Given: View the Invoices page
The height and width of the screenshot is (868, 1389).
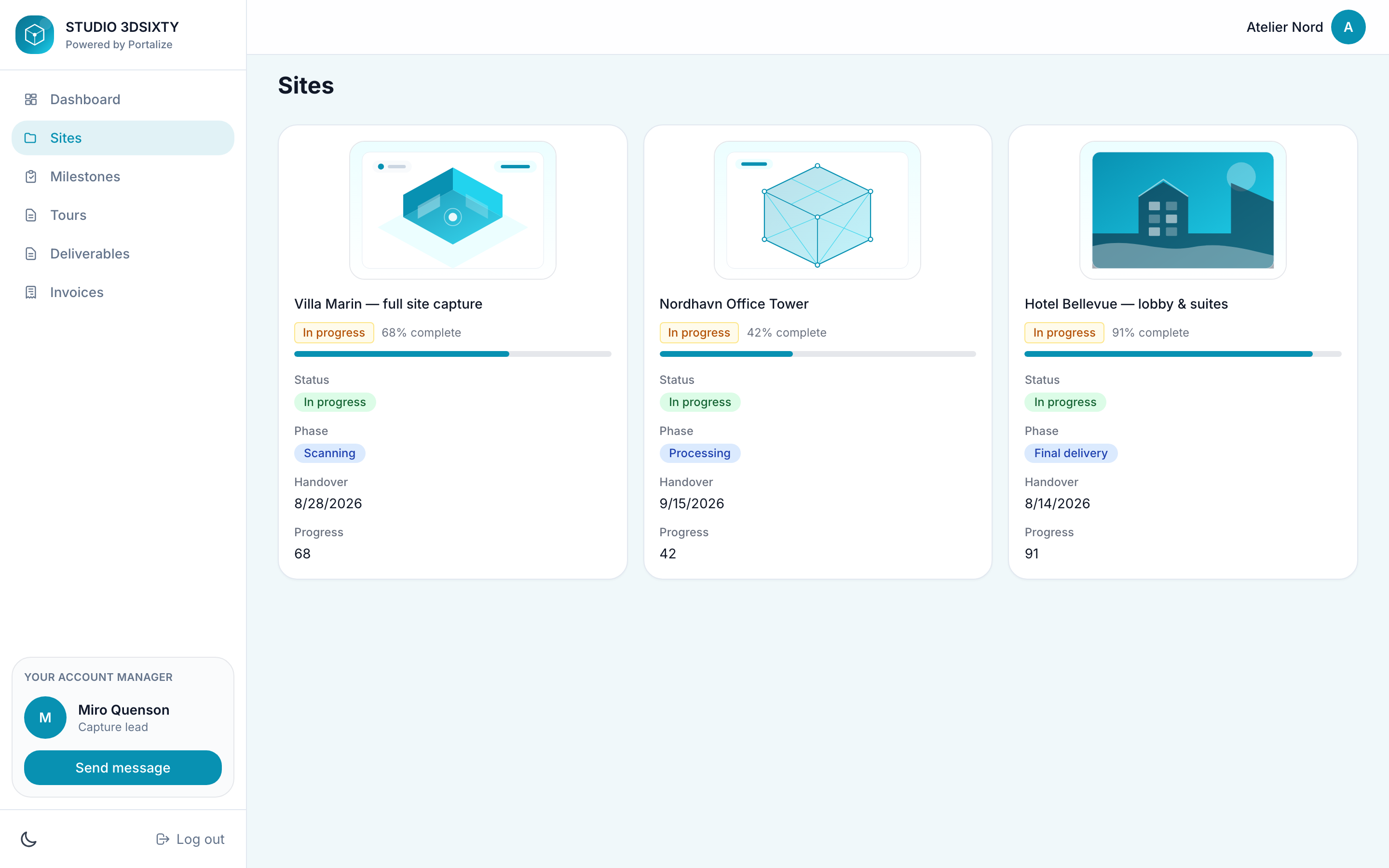Looking at the screenshot, I should click(123, 292).
